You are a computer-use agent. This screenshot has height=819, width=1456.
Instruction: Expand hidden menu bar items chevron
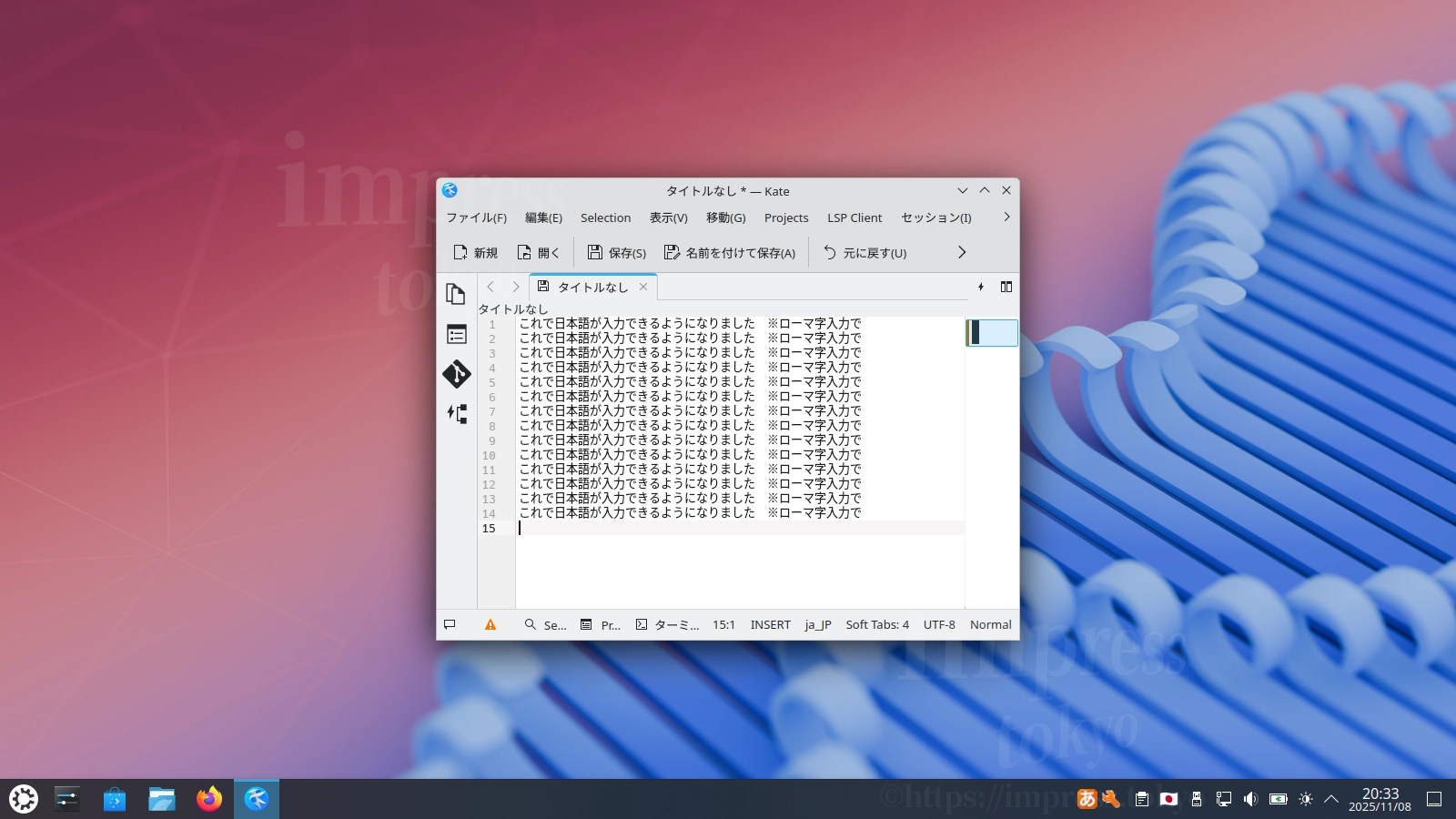[1006, 217]
